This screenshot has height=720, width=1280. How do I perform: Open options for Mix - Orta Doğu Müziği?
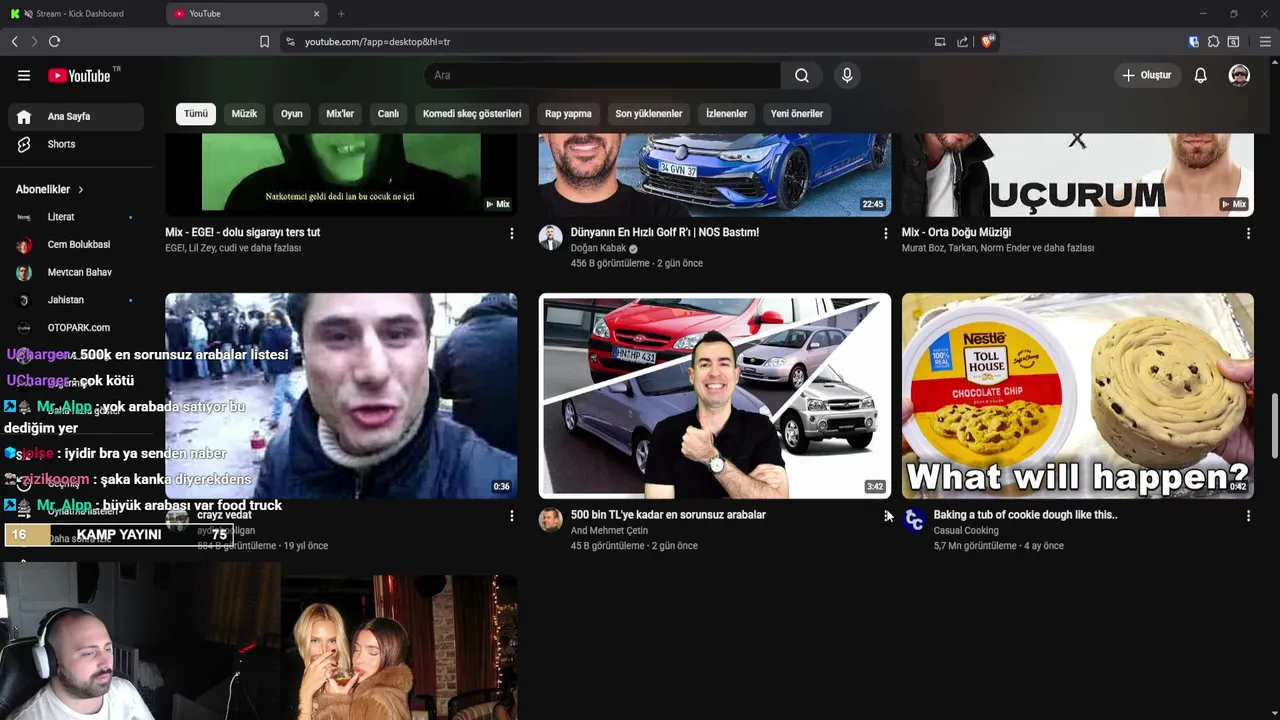click(x=1248, y=233)
